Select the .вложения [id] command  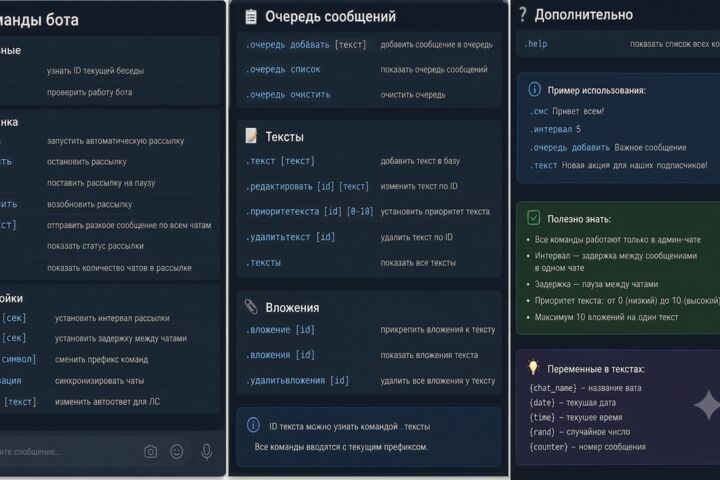pyautogui.click(x=280, y=355)
